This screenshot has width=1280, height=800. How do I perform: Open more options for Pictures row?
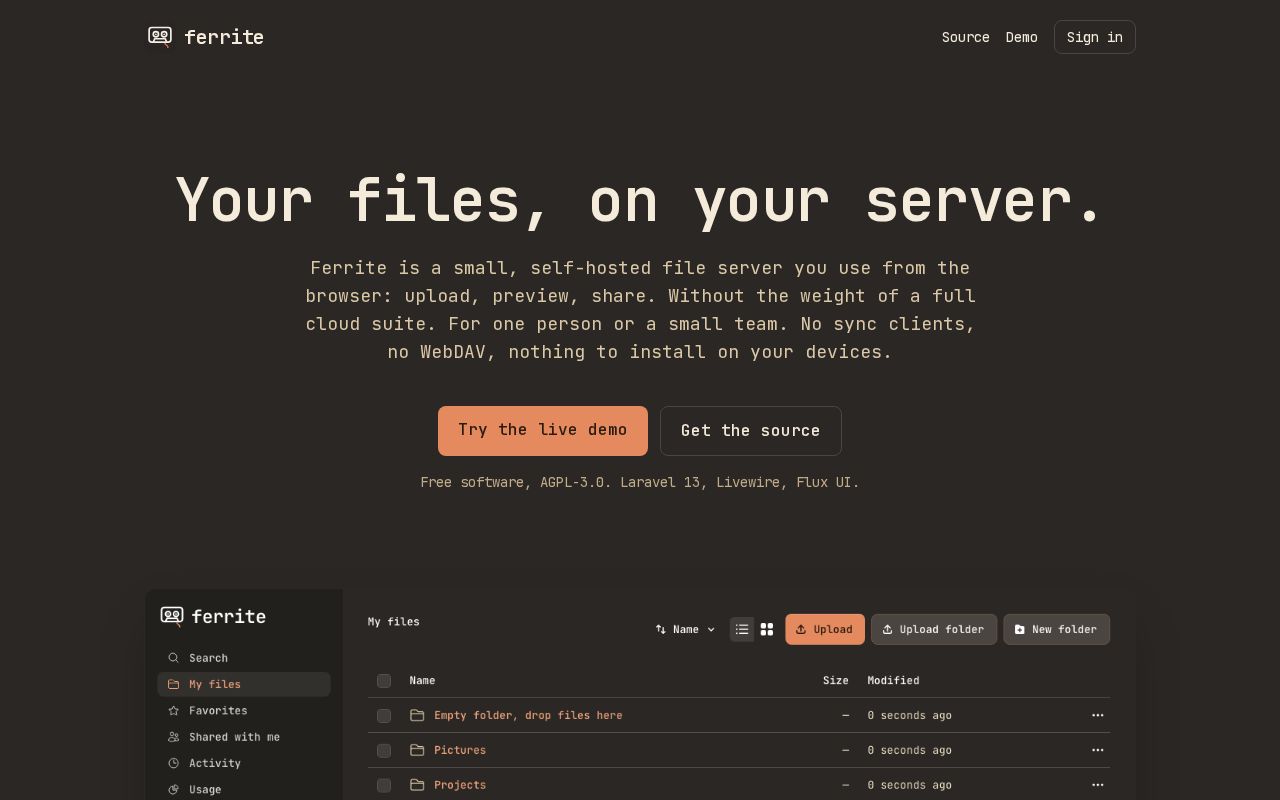[x=1097, y=750]
